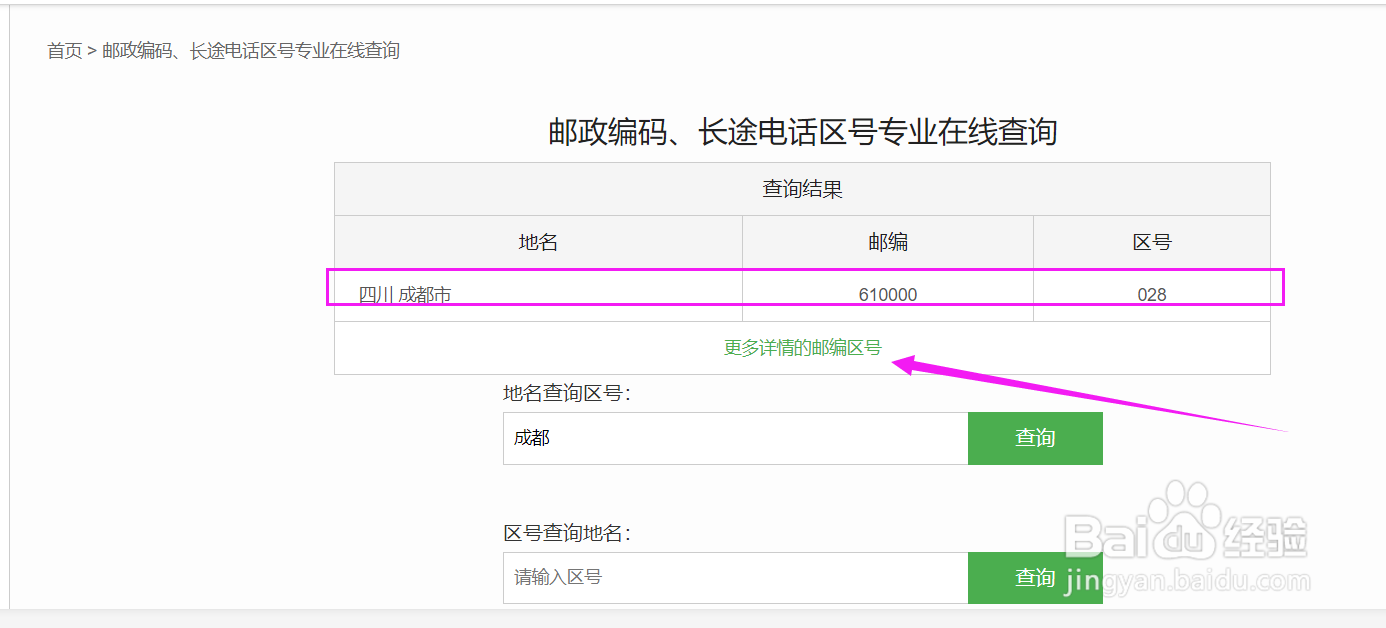The height and width of the screenshot is (628, 1386).
Task: Select the 地名 column header
Action: [538, 242]
